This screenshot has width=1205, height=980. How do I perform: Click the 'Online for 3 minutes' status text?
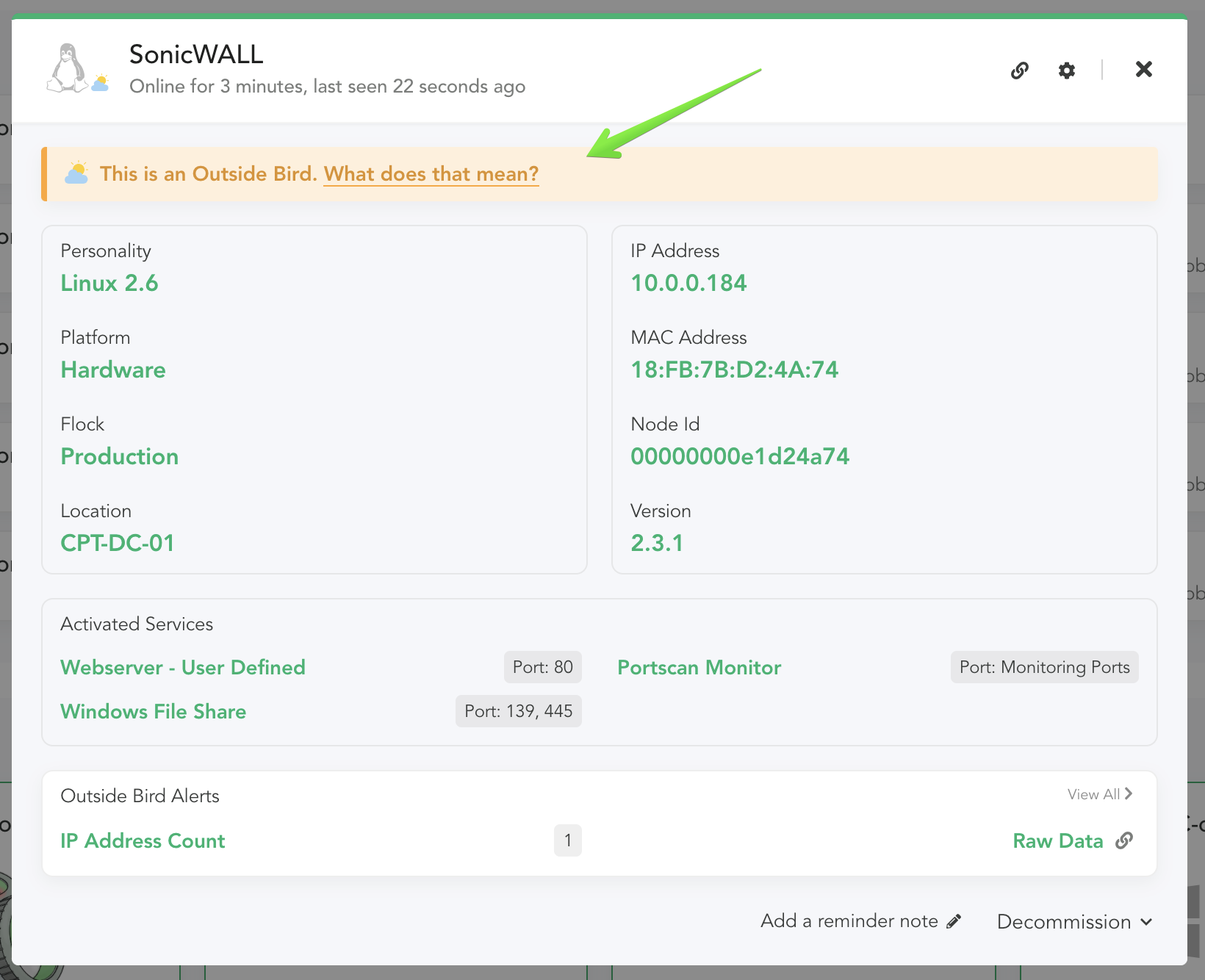[x=327, y=87]
